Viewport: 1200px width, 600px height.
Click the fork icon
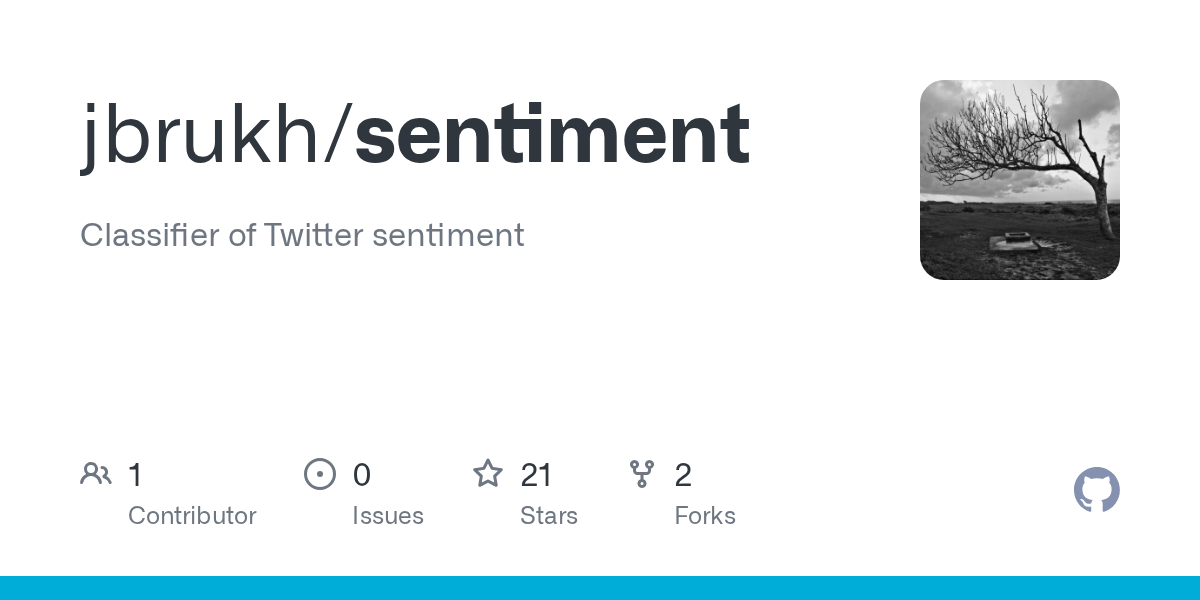pos(642,474)
